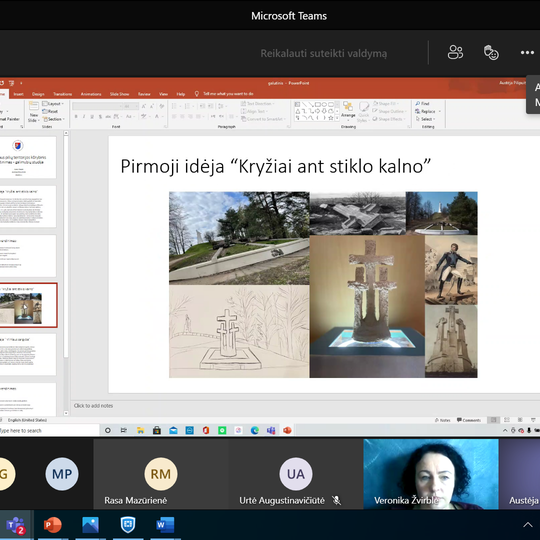Open the Font Color picker
This screenshot has height=540, width=540.
click(158, 117)
